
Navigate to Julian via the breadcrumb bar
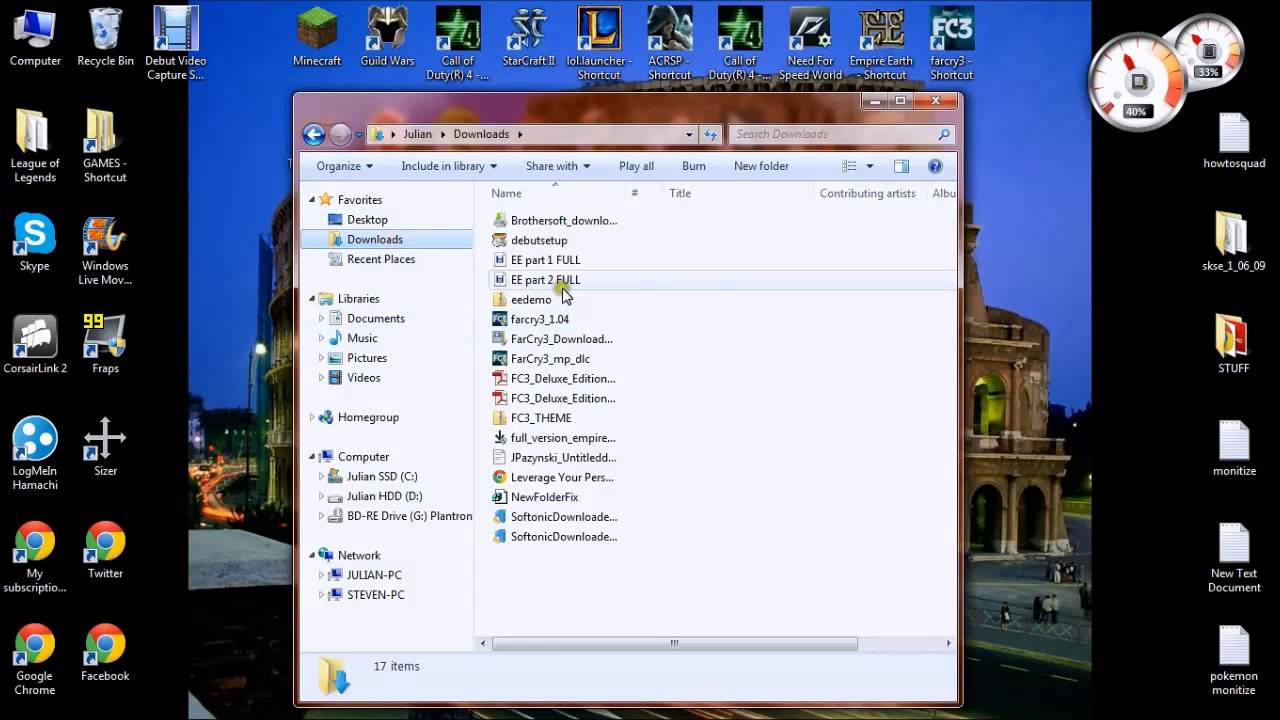coord(418,134)
